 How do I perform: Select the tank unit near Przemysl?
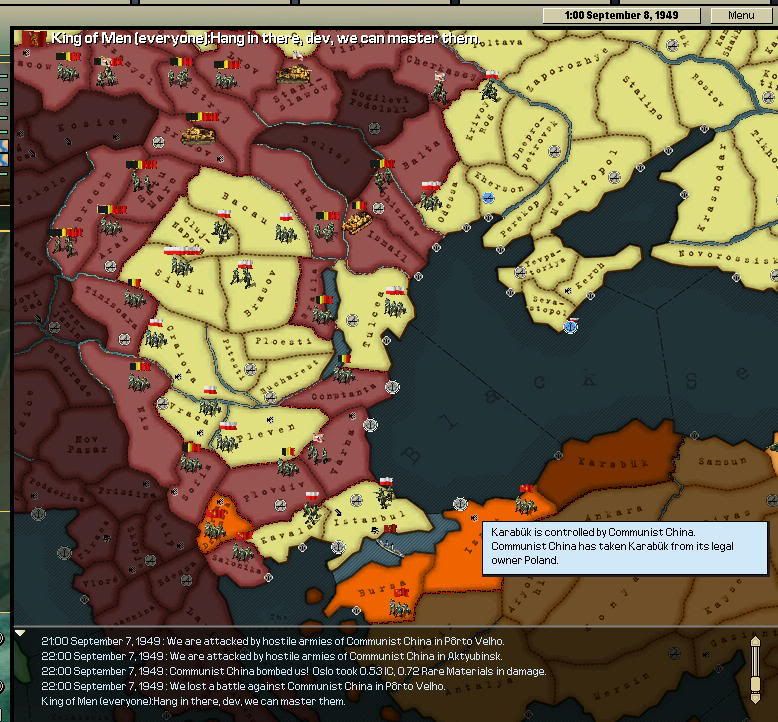click(198, 135)
